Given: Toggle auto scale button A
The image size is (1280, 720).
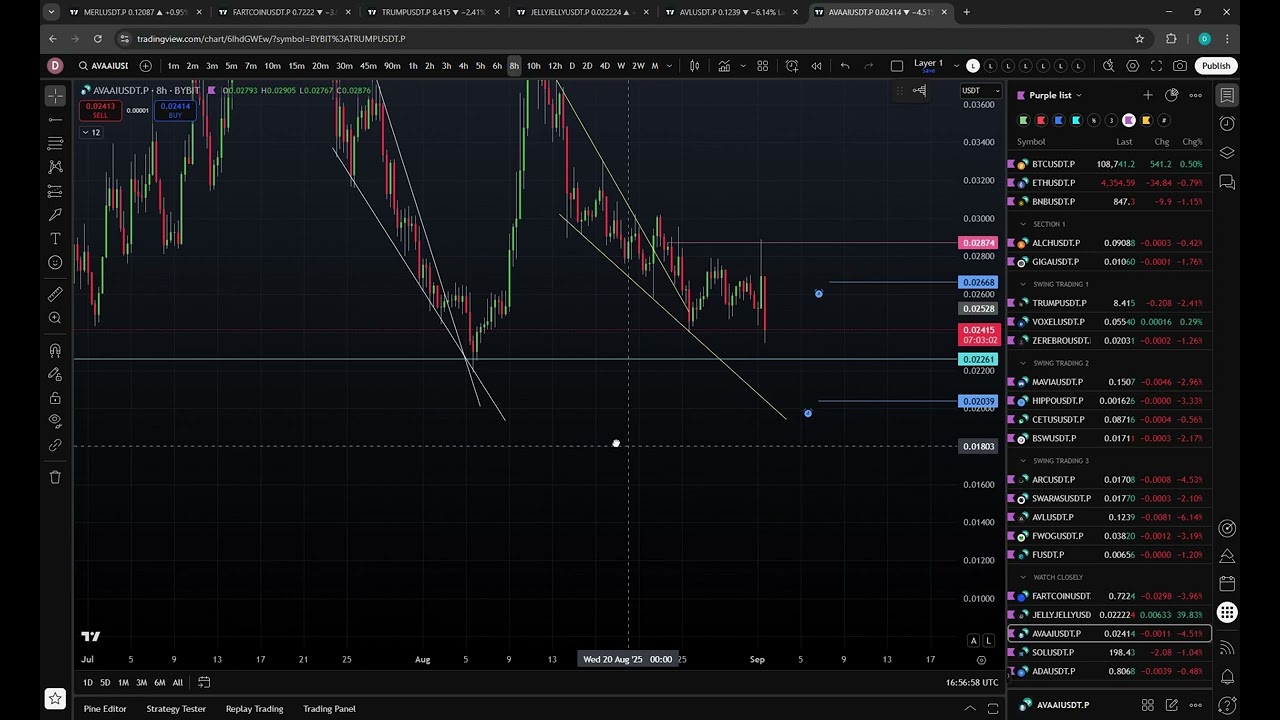Looking at the screenshot, I should [x=973, y=640].
